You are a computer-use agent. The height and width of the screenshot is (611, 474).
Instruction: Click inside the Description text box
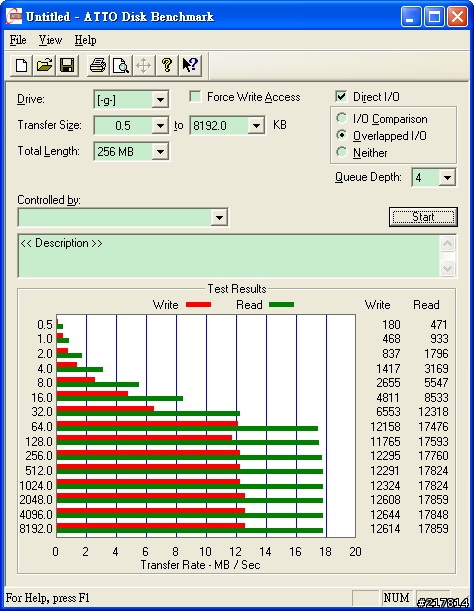coord(229,256)
